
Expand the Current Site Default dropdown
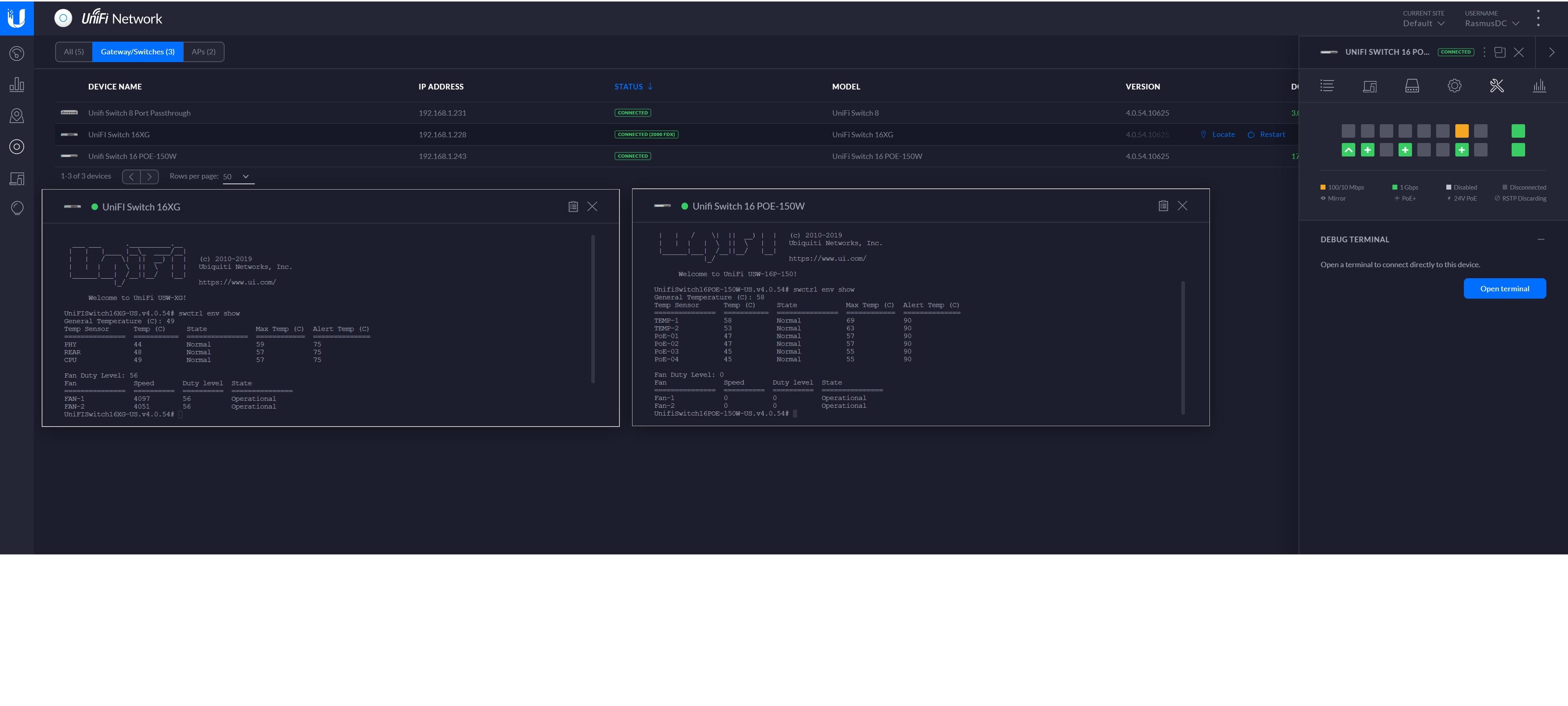coord(1424,23)
